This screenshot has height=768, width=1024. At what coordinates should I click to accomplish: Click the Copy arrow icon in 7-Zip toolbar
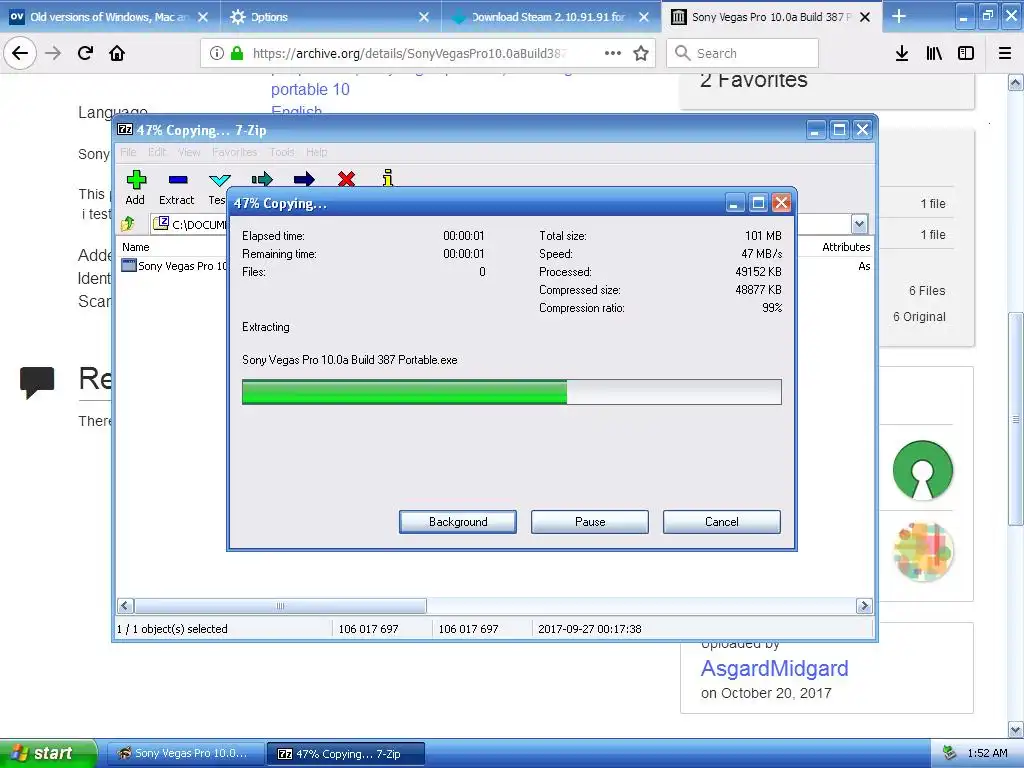pos(262,179)
